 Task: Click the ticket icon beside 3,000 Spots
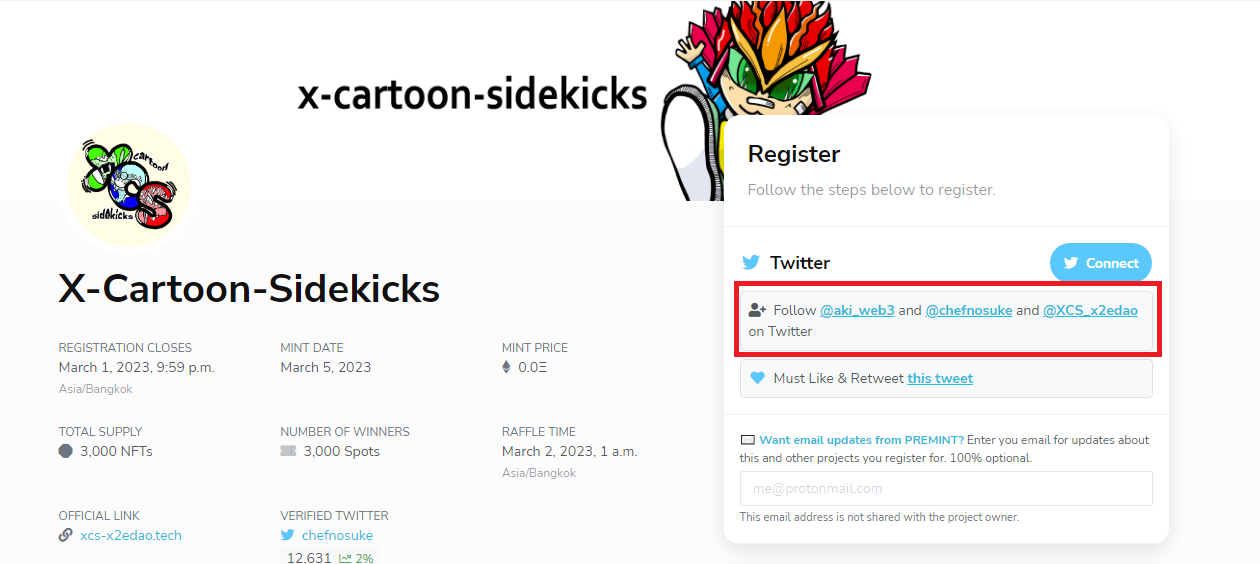pos(288,451)
